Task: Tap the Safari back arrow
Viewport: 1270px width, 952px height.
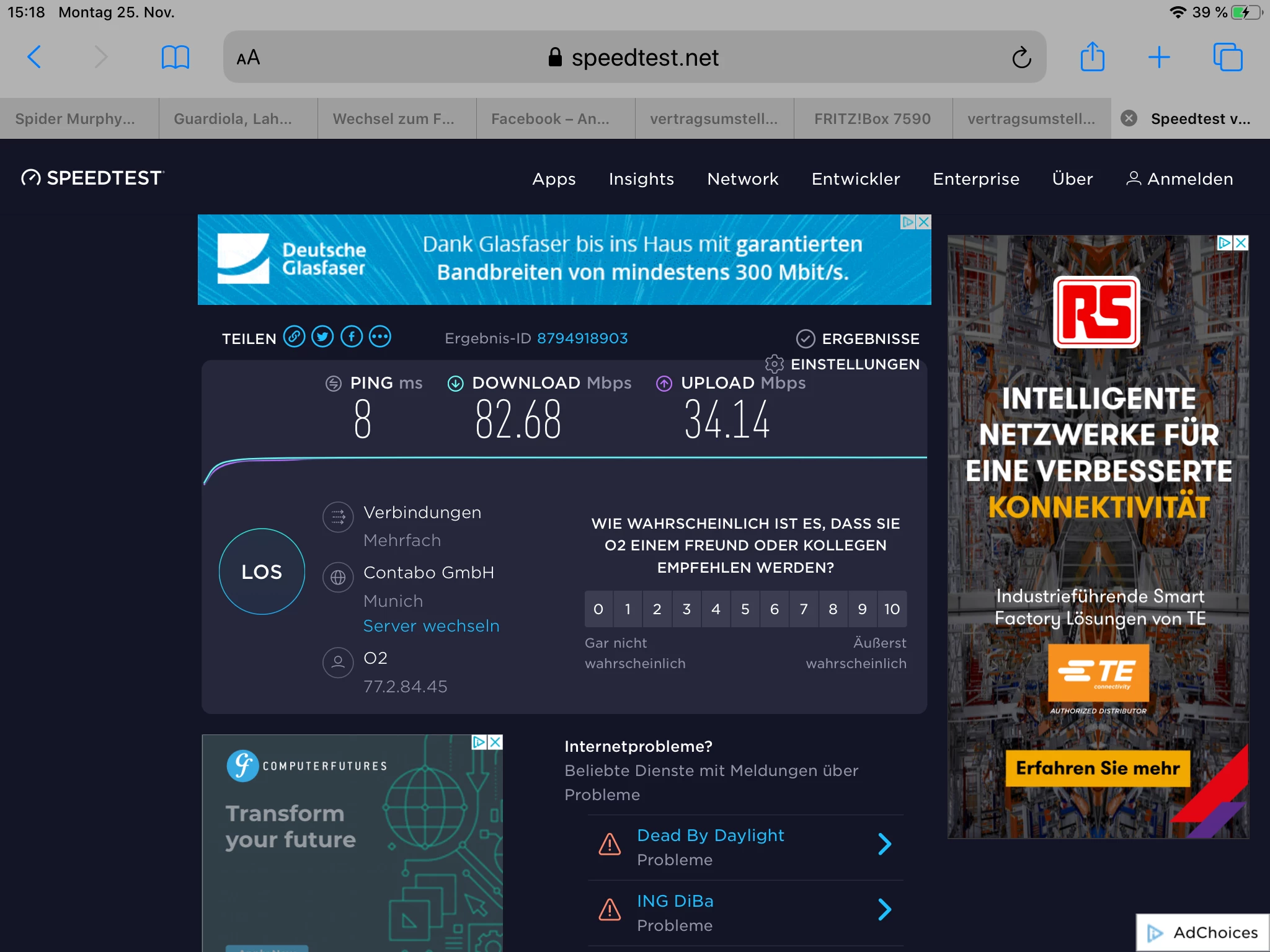Action: tap(35, 57)
